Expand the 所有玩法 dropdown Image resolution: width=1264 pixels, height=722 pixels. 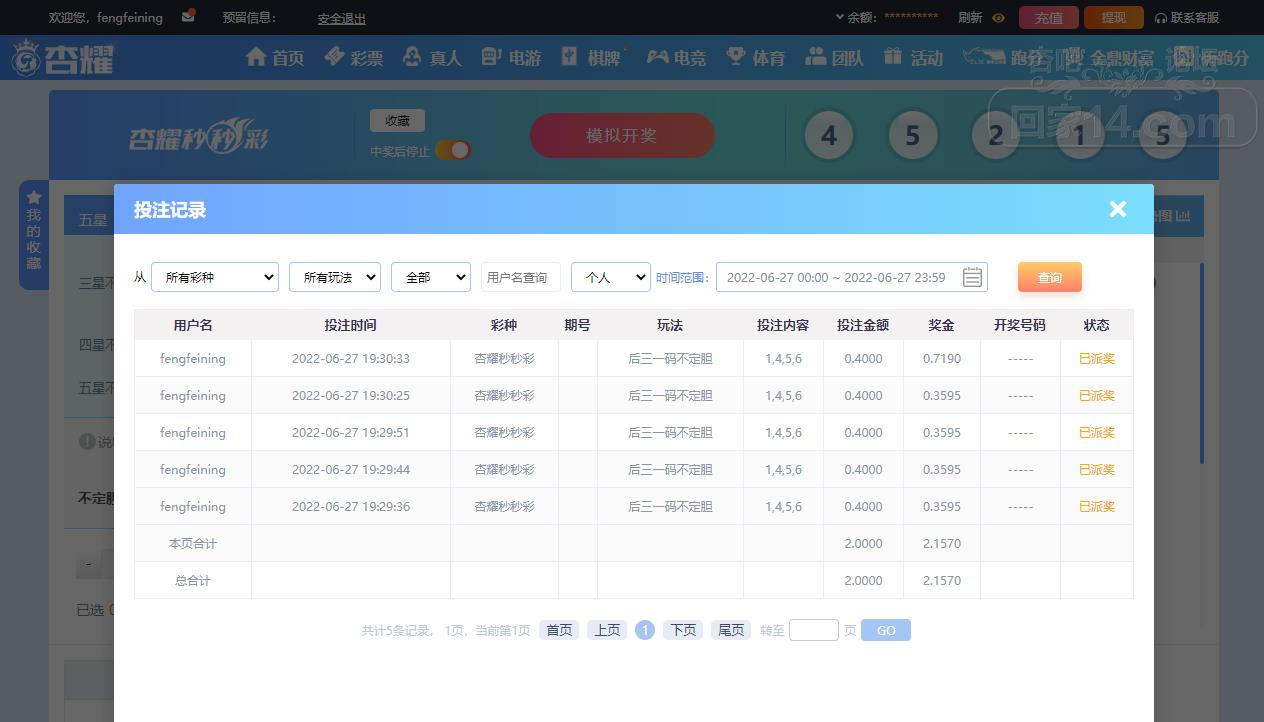[335, 277]
